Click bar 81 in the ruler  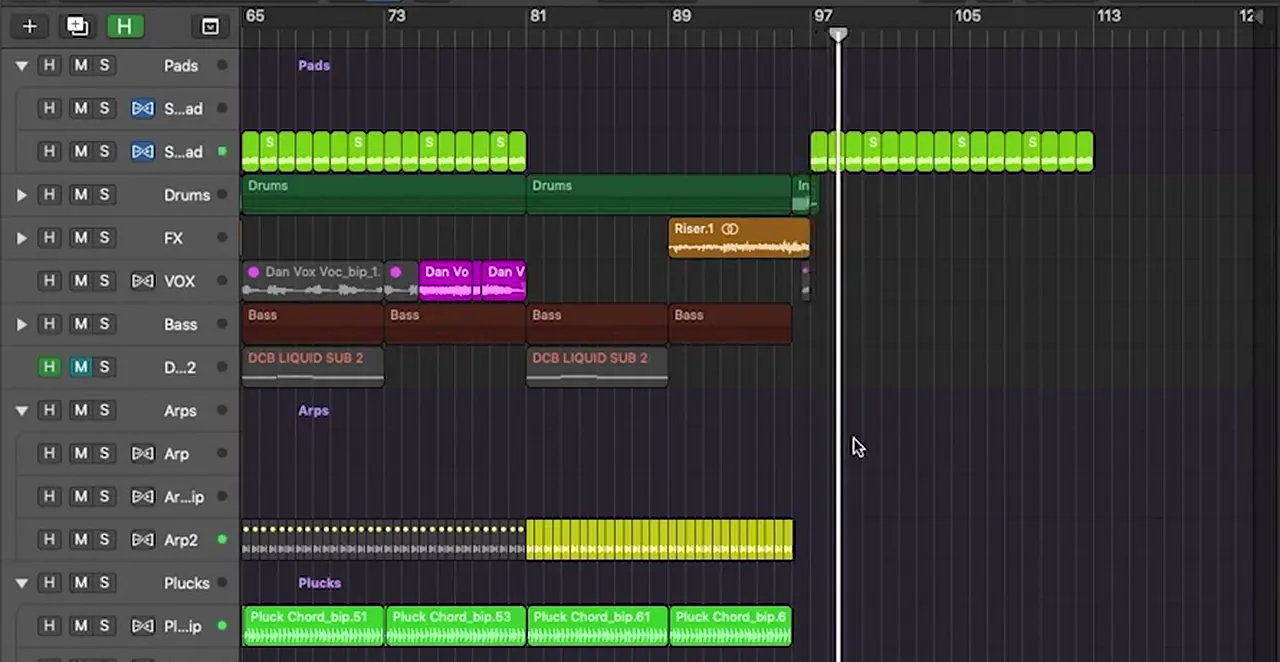pyautogui.click(x=538, y=16)
